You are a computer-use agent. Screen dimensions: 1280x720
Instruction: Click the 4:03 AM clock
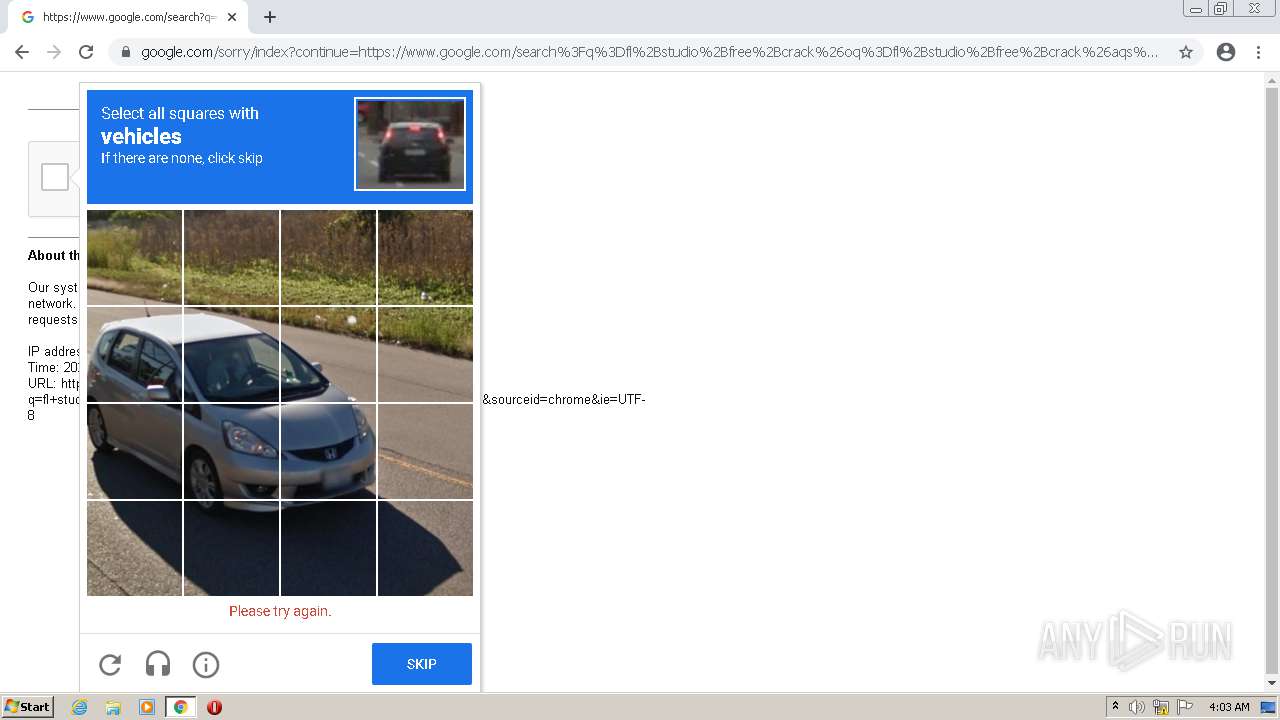(x=1229, y=707)
